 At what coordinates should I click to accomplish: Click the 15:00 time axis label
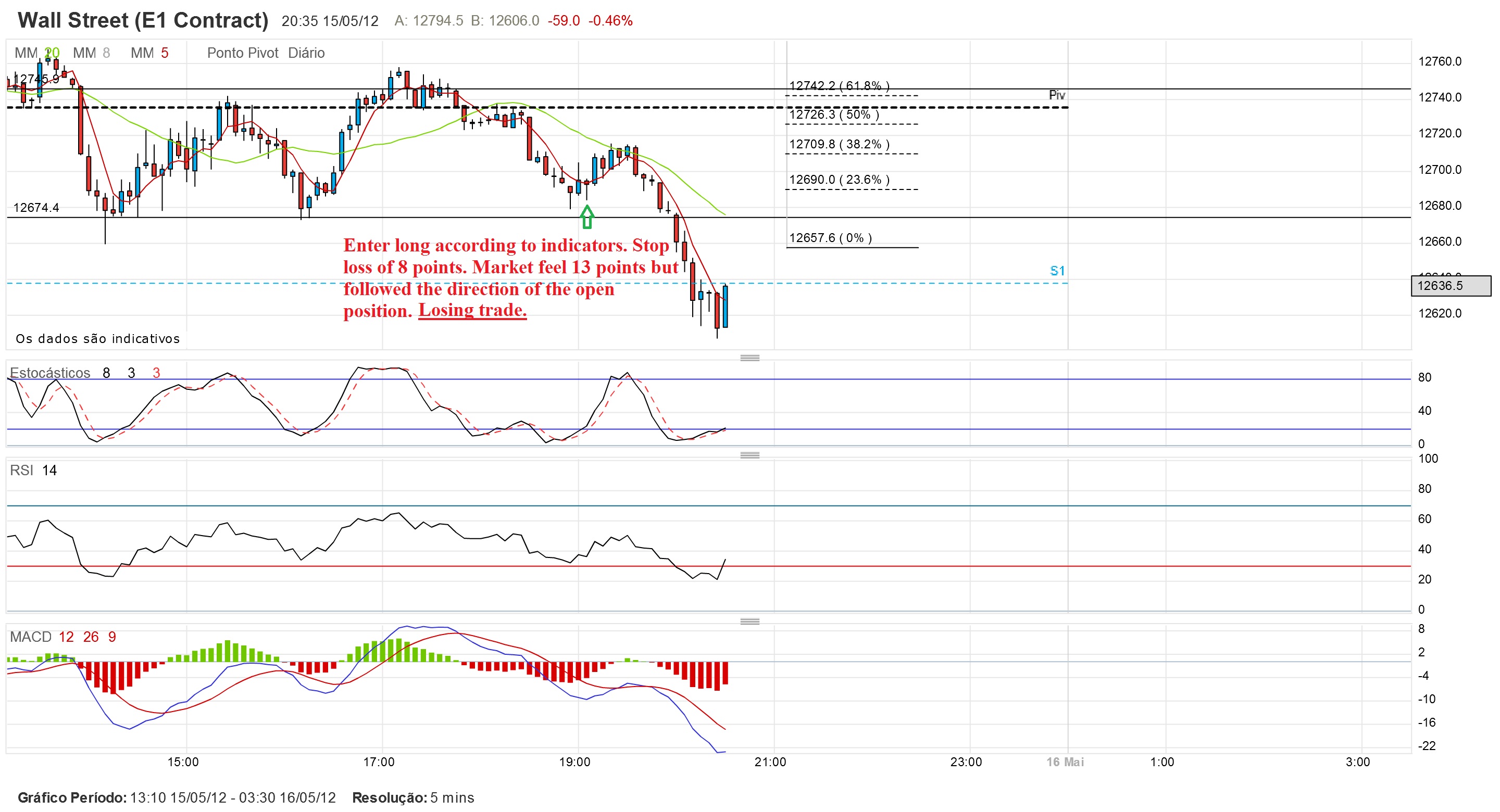coord(183,762)
